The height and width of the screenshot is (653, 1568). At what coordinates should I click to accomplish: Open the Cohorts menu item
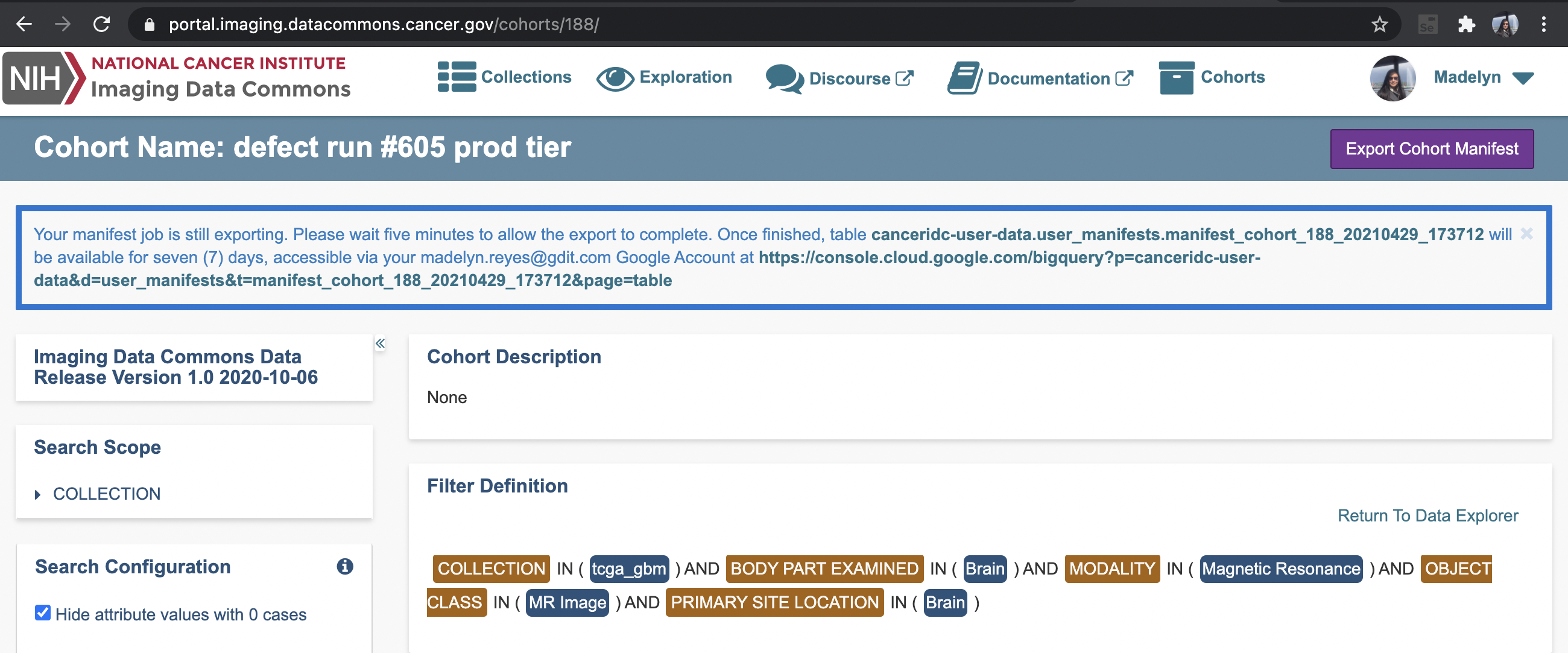(x=1232, y=77)
